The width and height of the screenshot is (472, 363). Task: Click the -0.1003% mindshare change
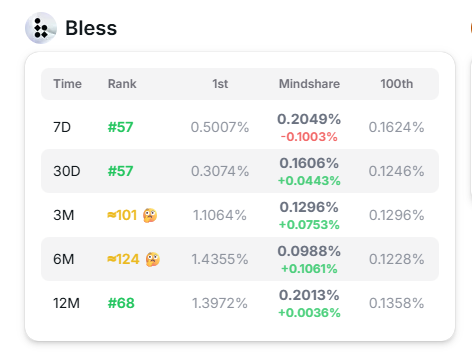tap(309, 137)
